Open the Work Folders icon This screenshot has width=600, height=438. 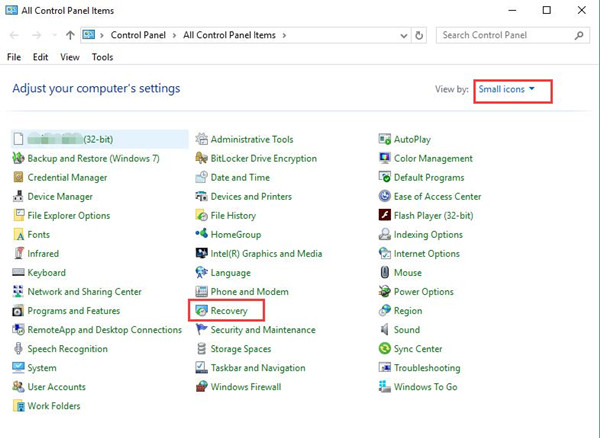tap(18, 406)
